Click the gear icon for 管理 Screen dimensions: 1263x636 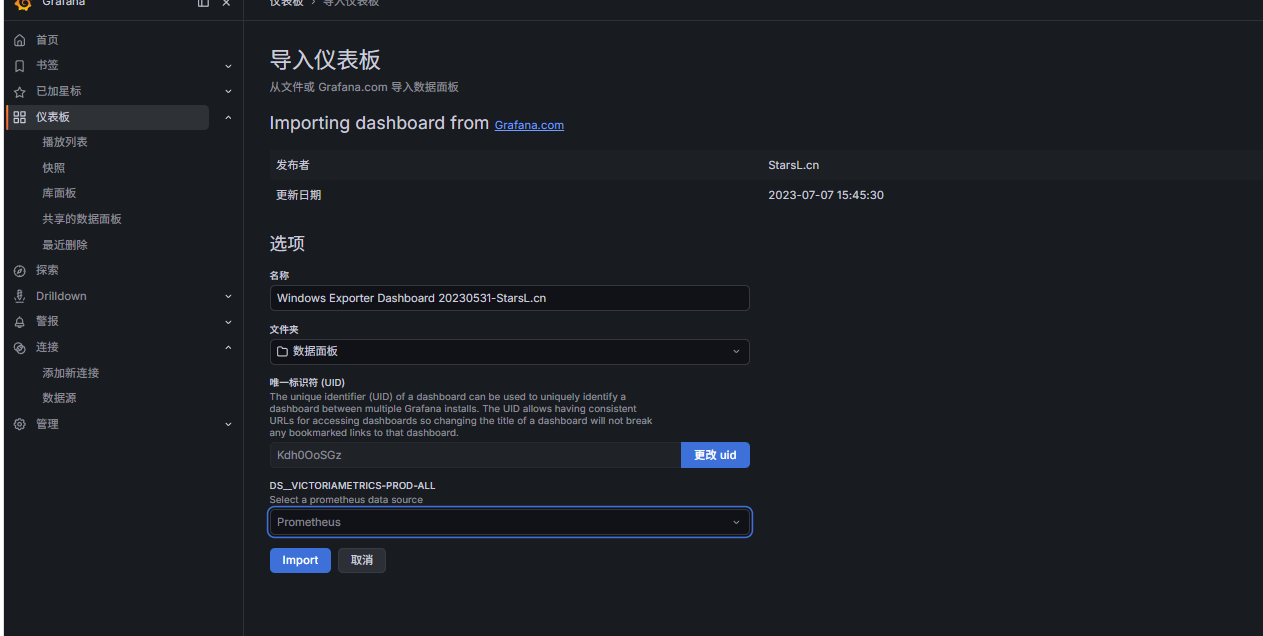20,424
